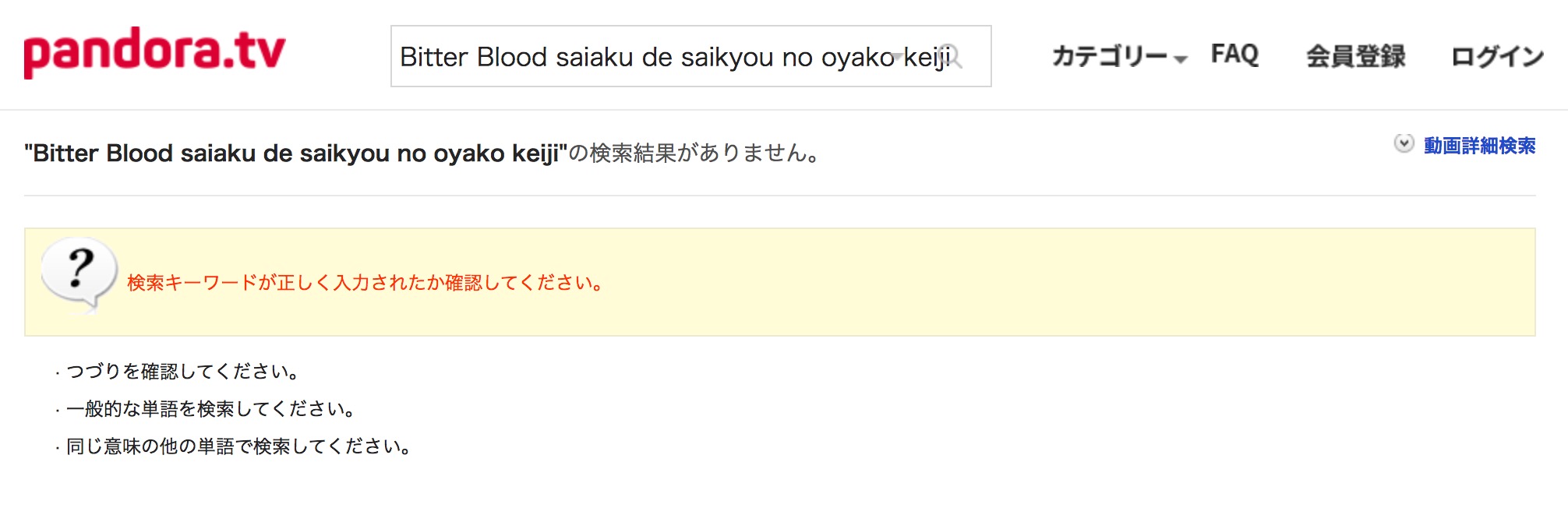Expand the arrow next to カテゴリー
This screenshot has height=508, width=1568.
pyautogui.click(x=1180, y=59)
